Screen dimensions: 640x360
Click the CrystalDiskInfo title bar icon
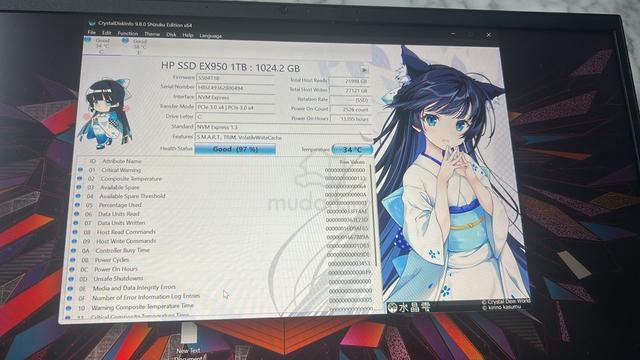pos(92,23)
